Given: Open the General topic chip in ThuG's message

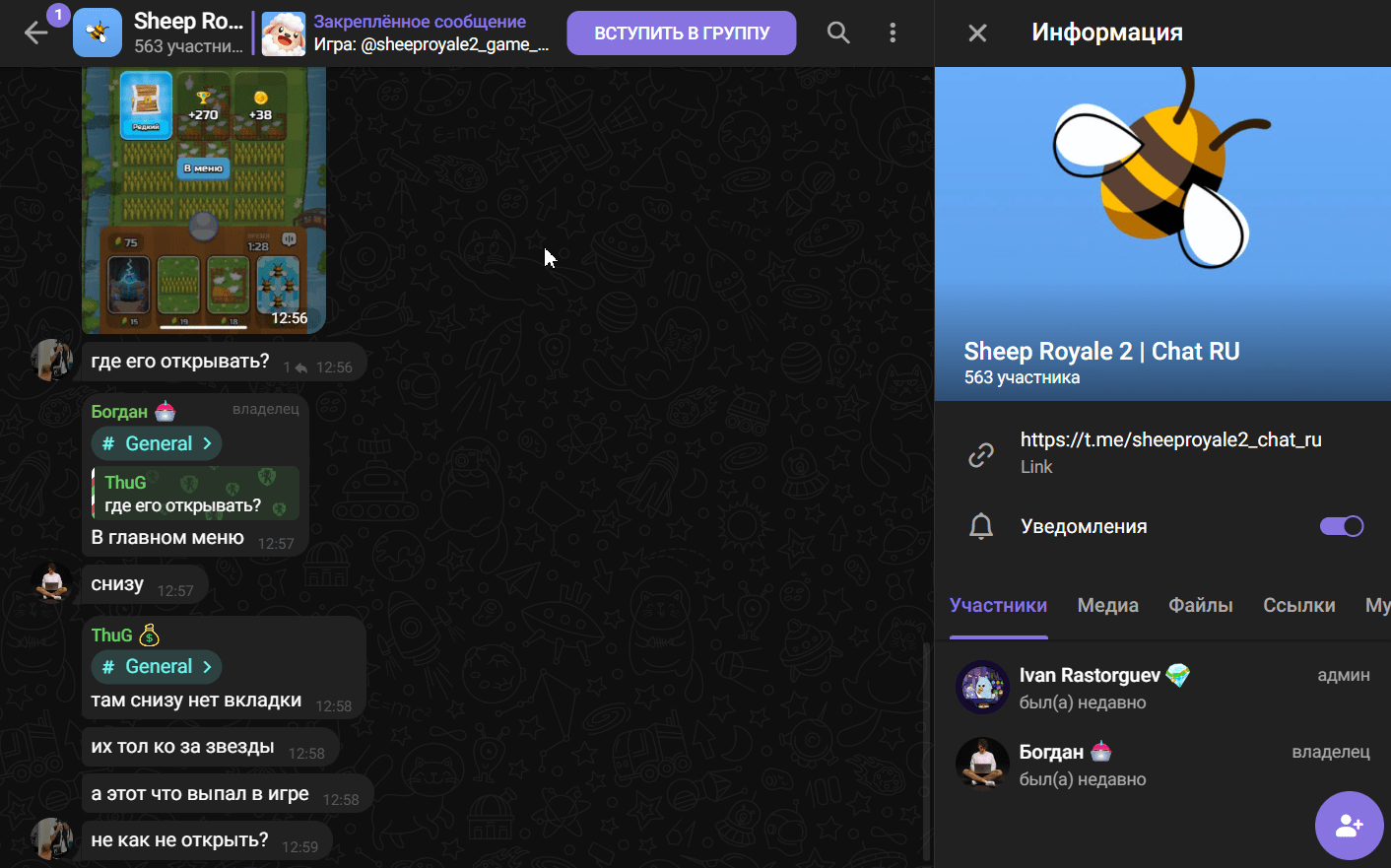Looking at the screenshot, I should point(157,666).
